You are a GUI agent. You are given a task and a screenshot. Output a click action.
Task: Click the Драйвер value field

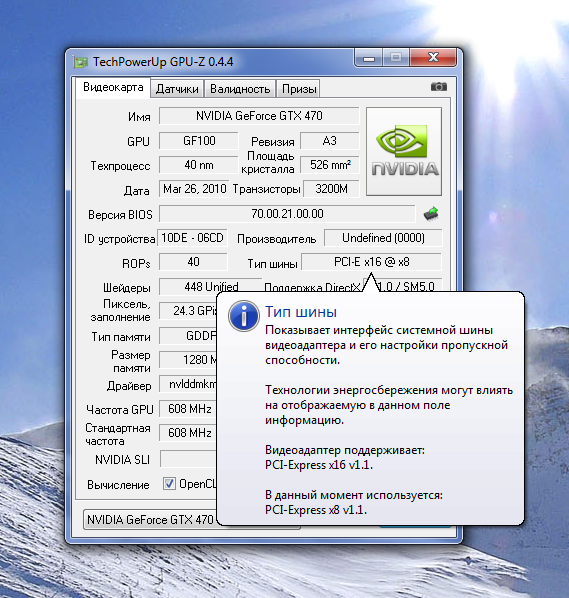[x=188, y=384]
